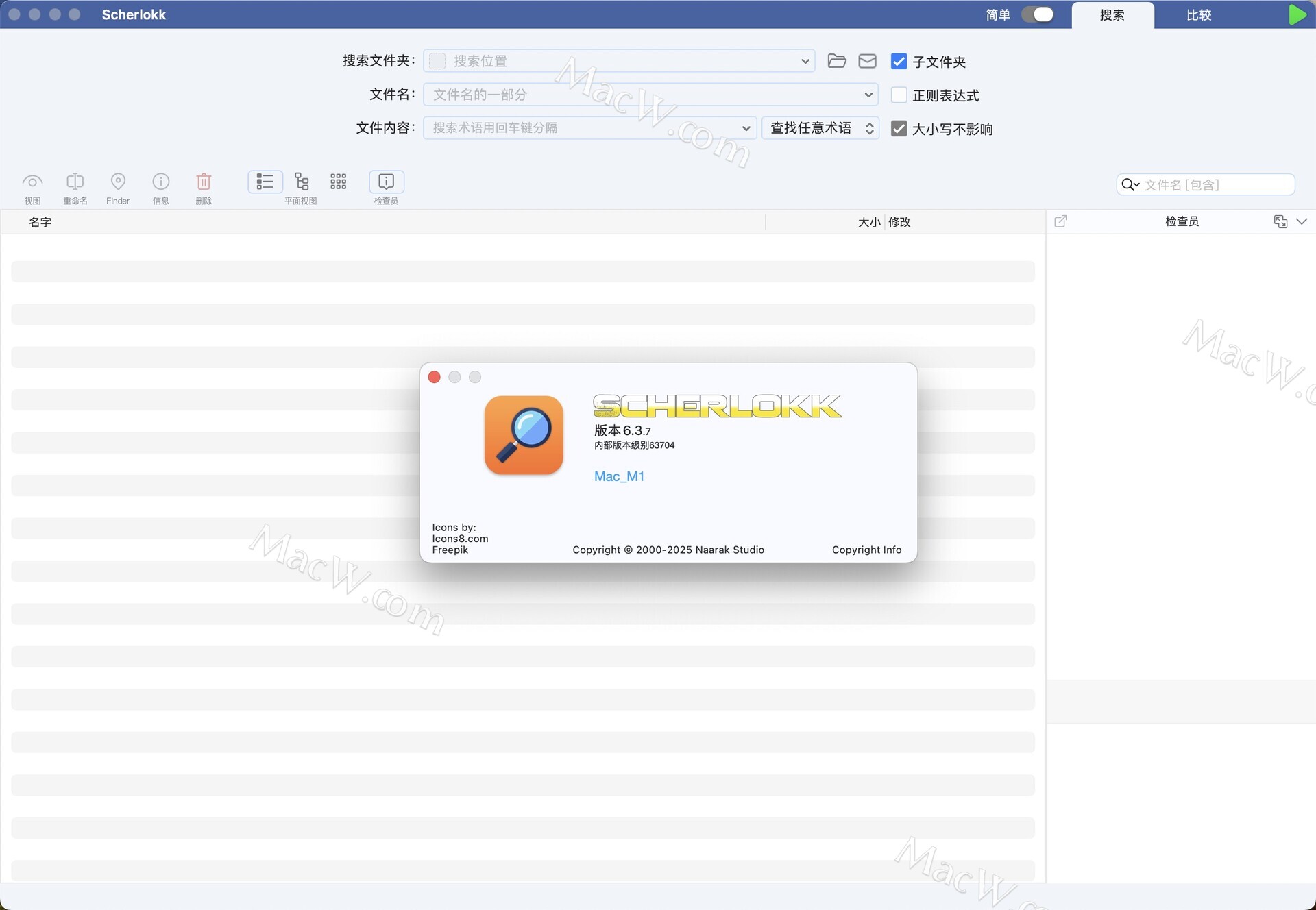Expand the 文件名 dropdown arrow

(x=868, y=95)
